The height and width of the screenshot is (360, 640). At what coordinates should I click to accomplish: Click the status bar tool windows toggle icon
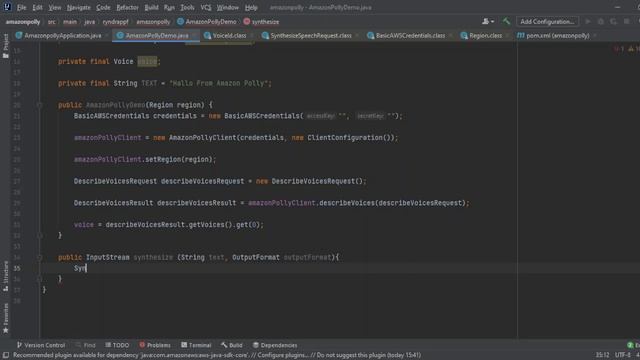coord(6,355)
